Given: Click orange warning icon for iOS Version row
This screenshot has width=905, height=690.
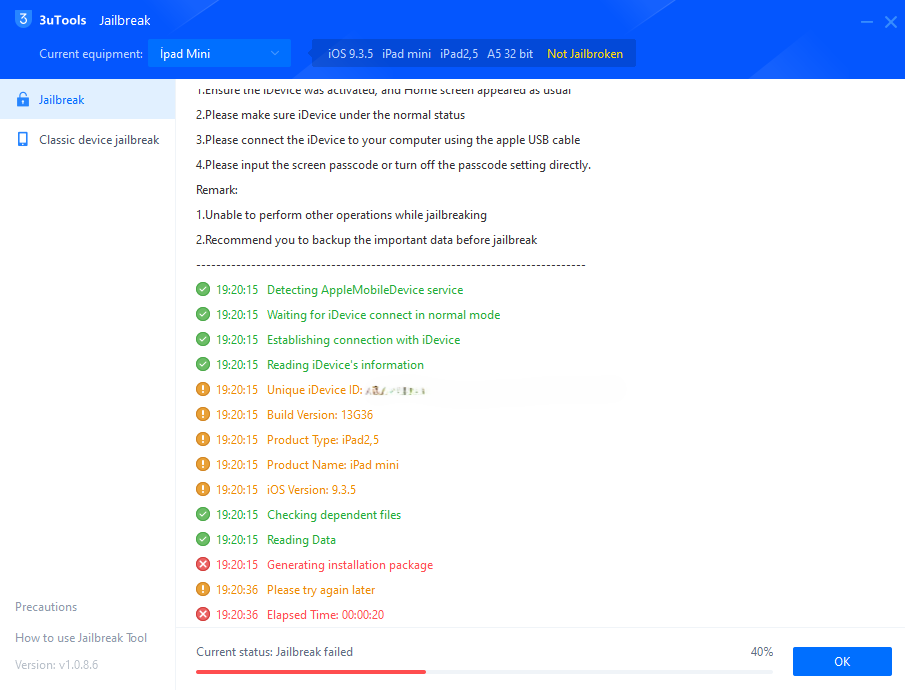Looking at the screenshot, I should point(203,489).
